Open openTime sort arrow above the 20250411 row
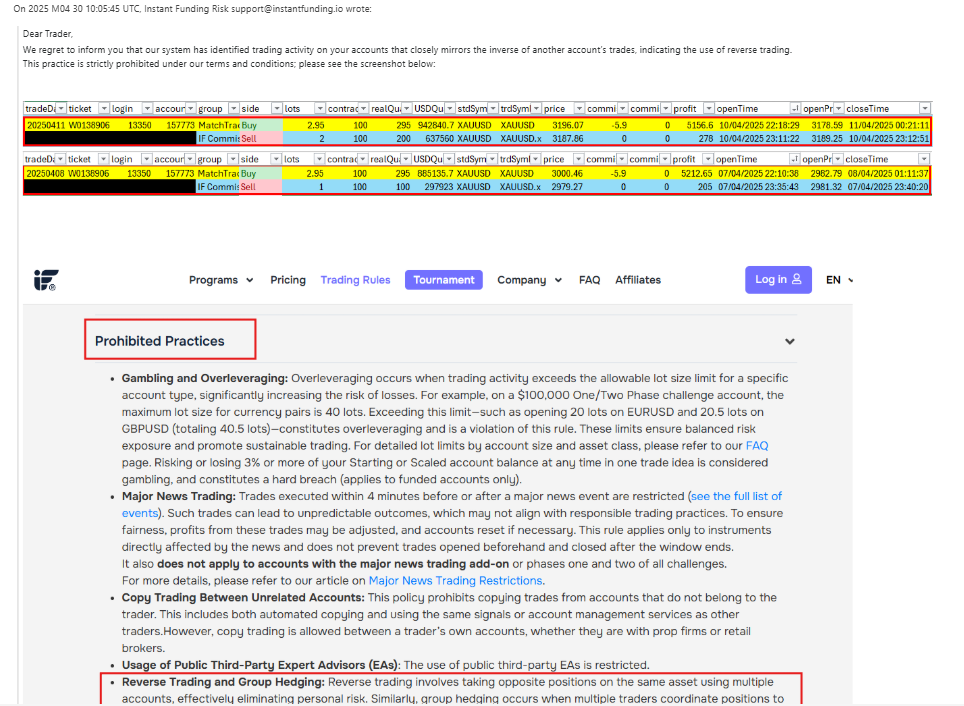The width and height of the screenshot is (964, 706). click(x=795, y=108)
